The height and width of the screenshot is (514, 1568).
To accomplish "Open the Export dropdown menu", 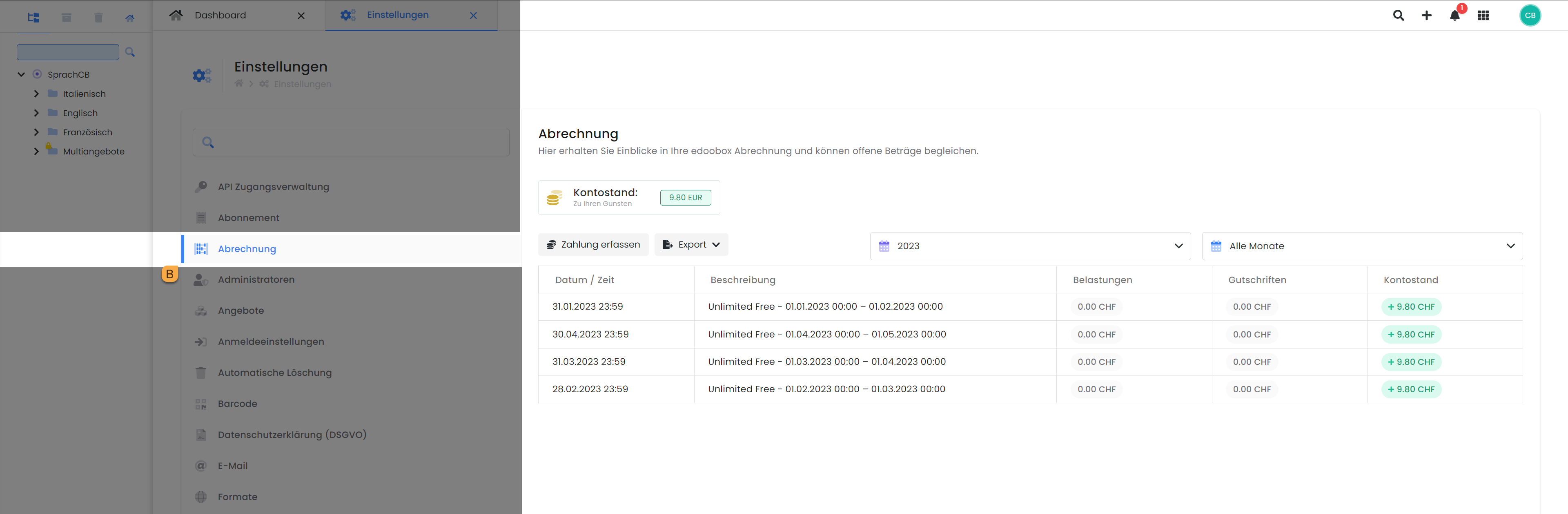I will click(x=691, y=245).
